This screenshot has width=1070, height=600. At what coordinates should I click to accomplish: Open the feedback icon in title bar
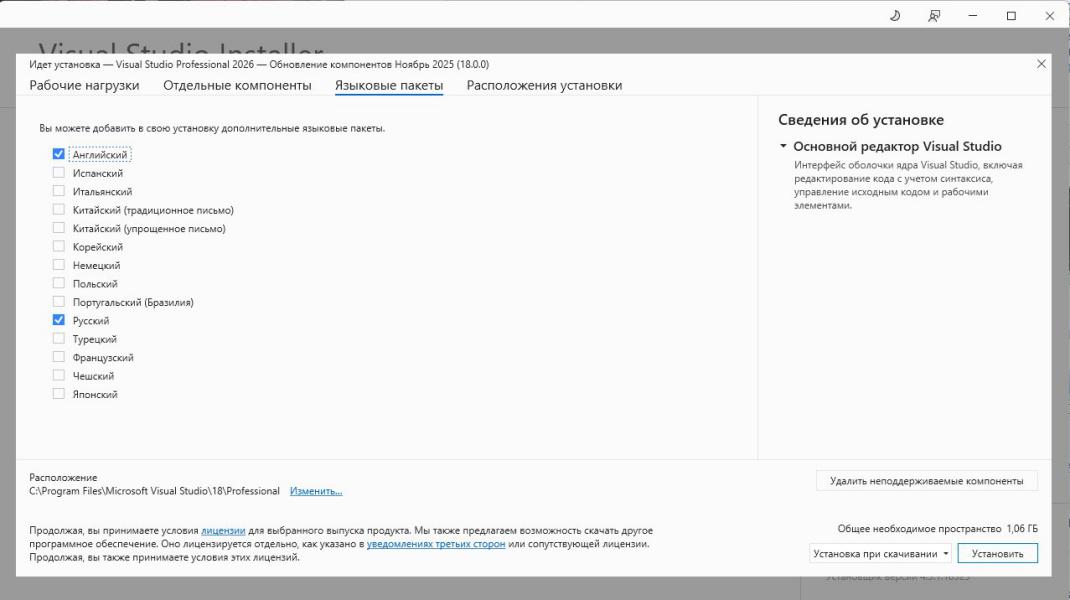pyautogui.click(x=934, y=16)
